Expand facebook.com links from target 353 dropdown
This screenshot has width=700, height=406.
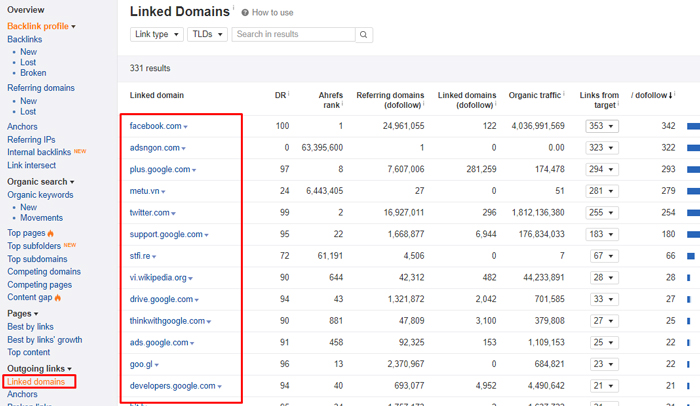(602, 126)
